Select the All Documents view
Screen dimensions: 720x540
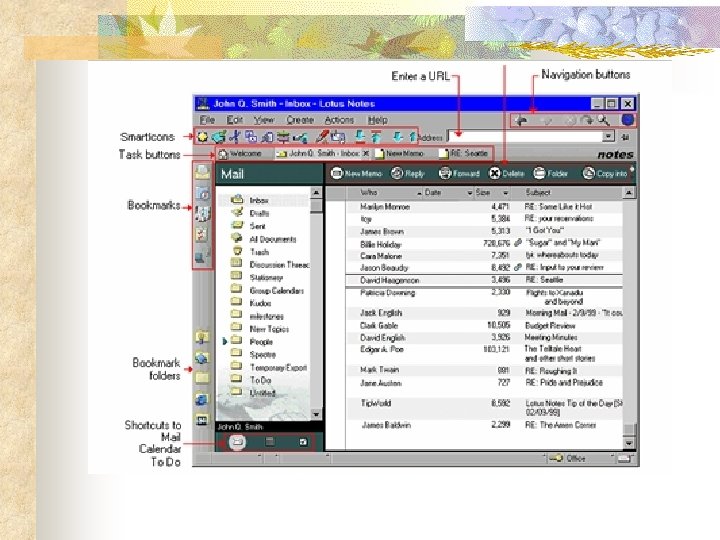pos(264,239)
